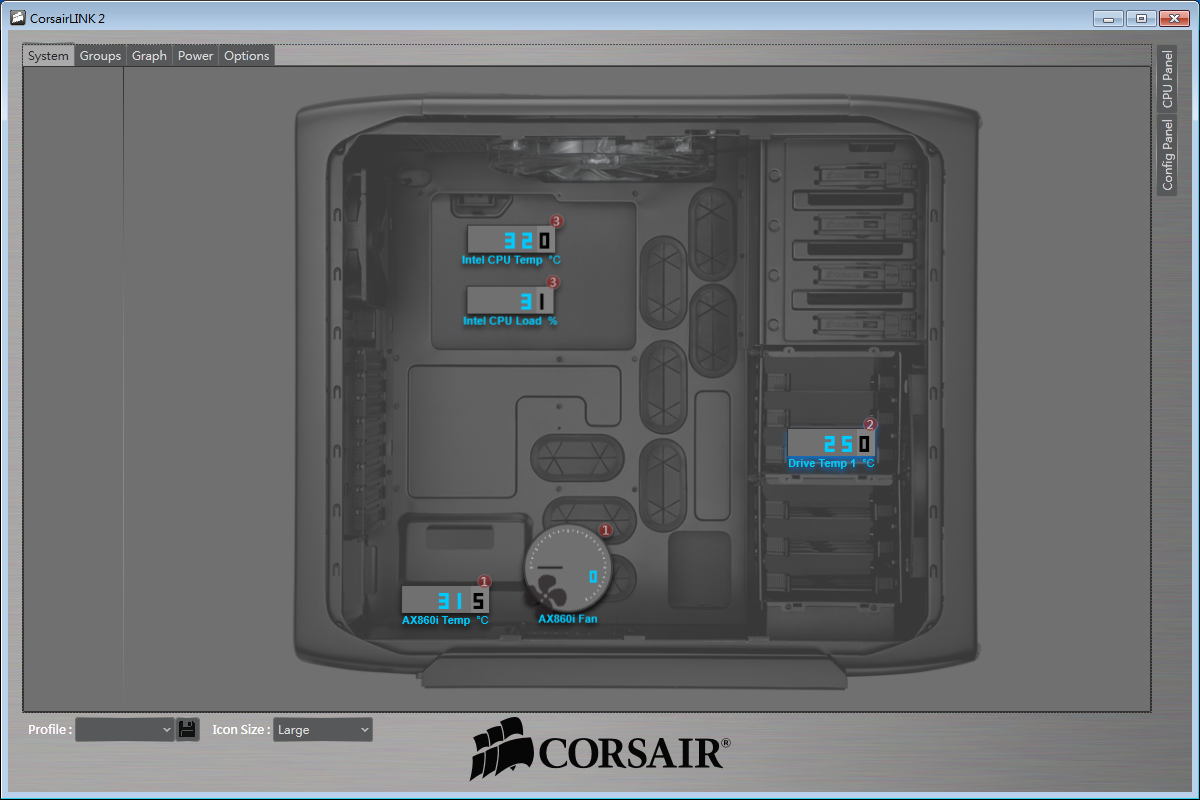Click the Drive Temp 1 °C label
The image size is (1200, 800).
[x=831, y=463]
